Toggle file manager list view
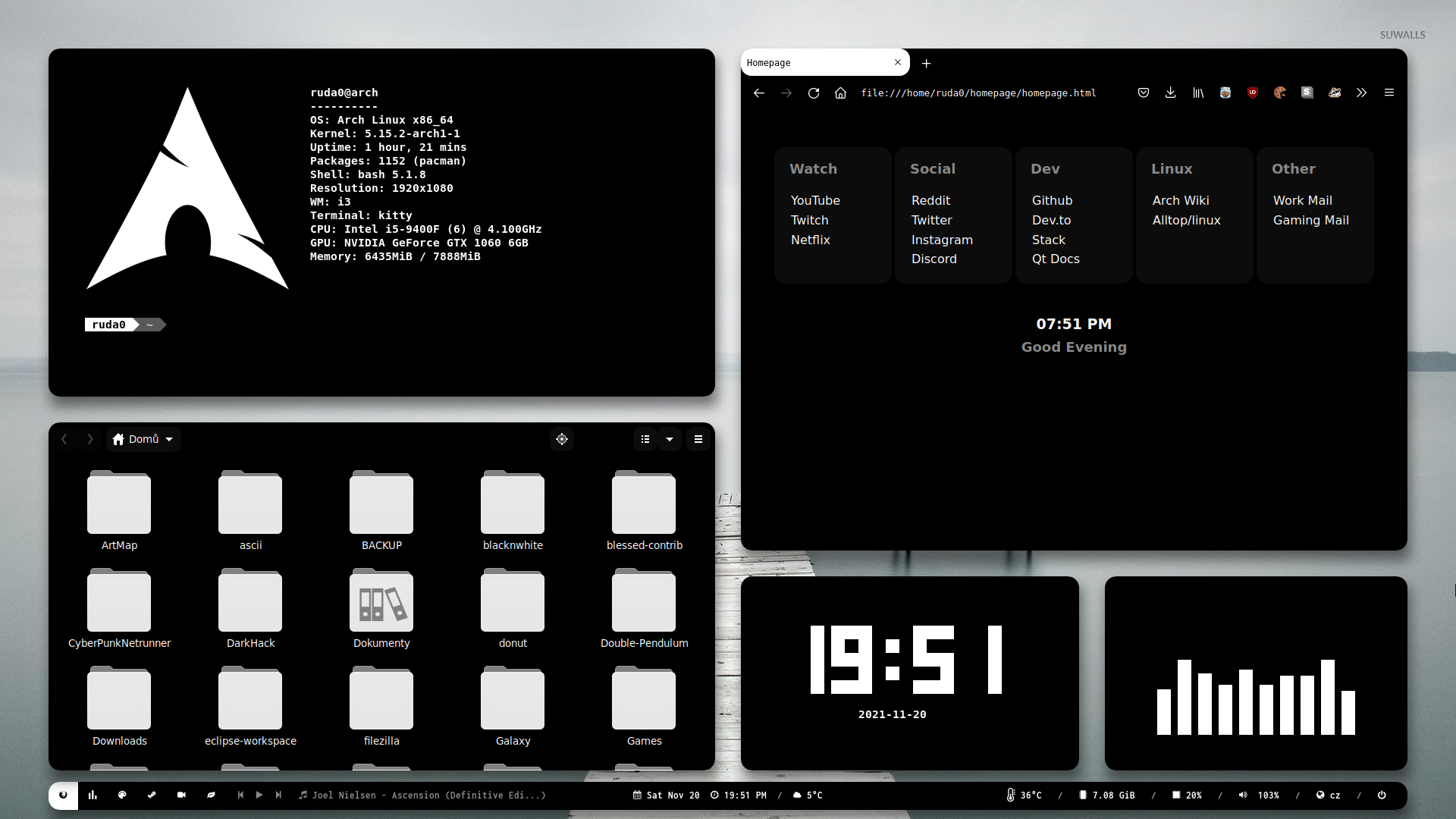 pyautogui.click(x=645, y=439)
